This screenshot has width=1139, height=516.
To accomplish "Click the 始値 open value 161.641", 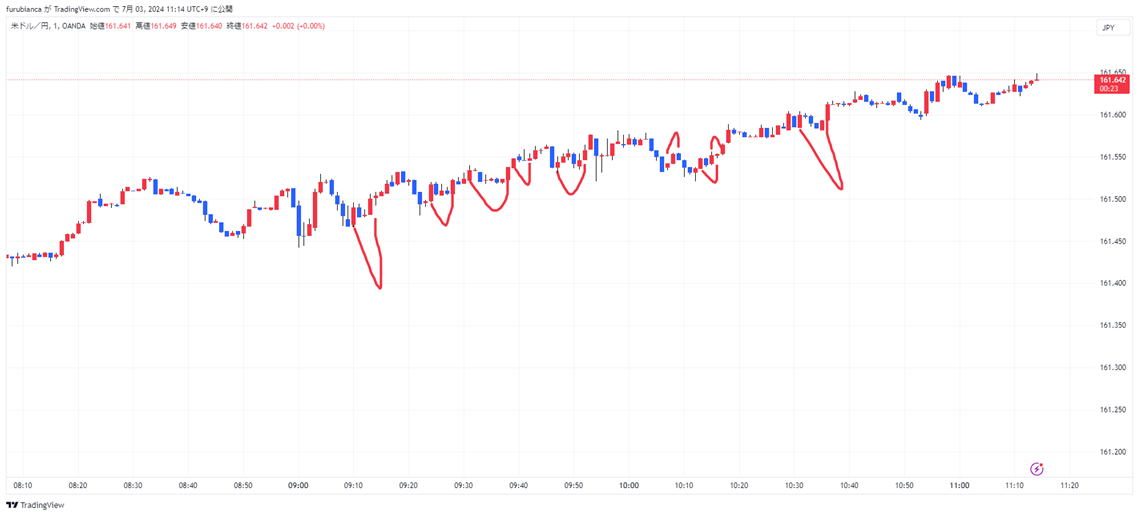I will [x=118, y=26].
